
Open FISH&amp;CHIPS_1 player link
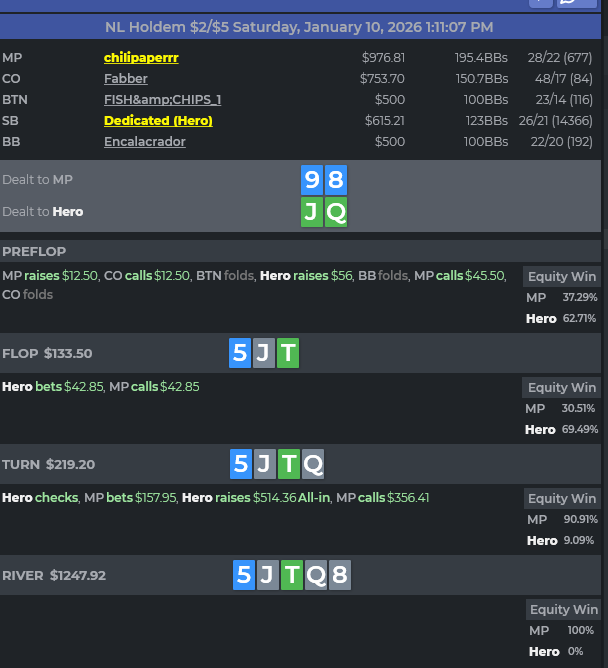click(162, 100)
